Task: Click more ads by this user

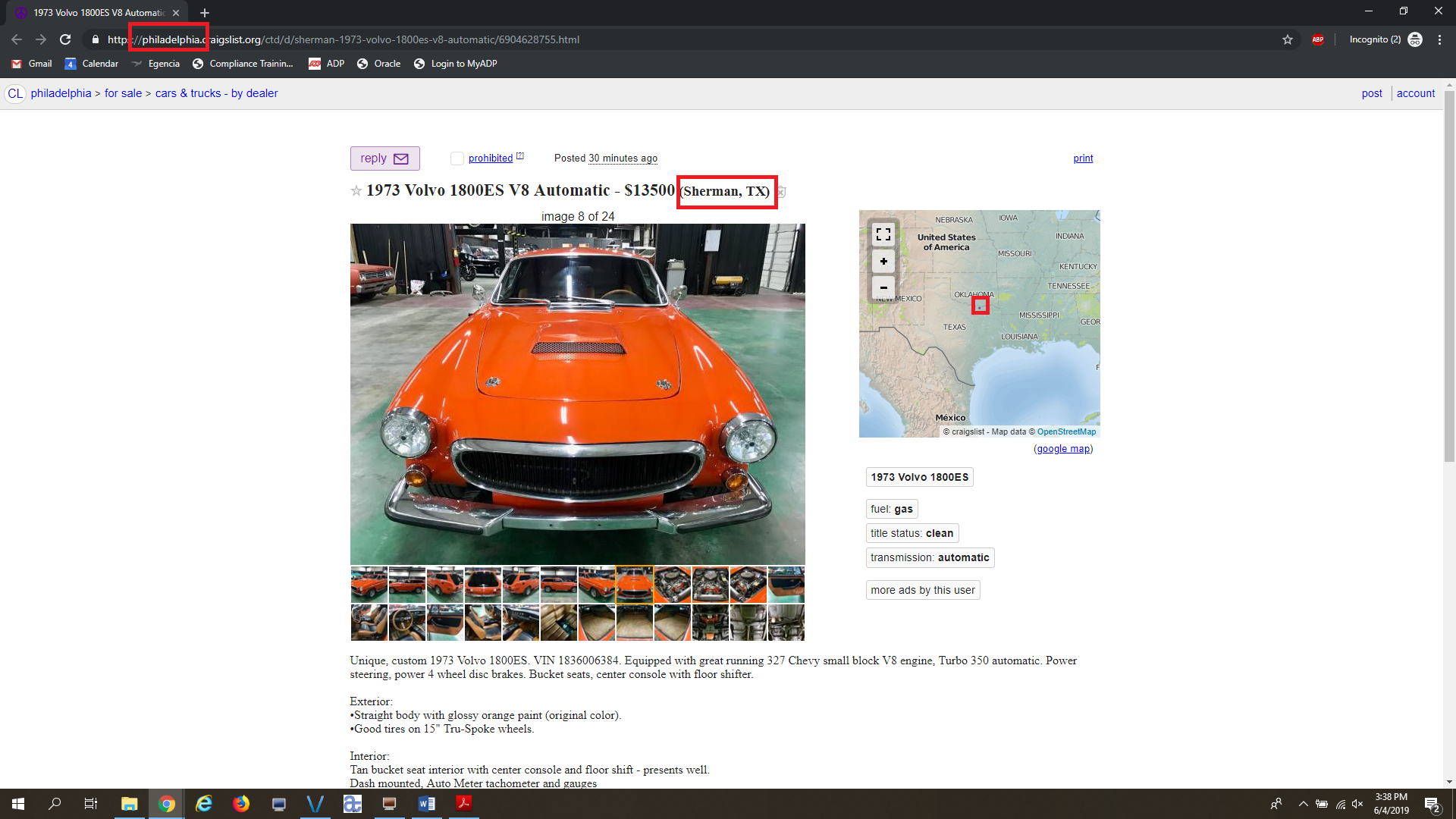Action: (x=923, y=590)
